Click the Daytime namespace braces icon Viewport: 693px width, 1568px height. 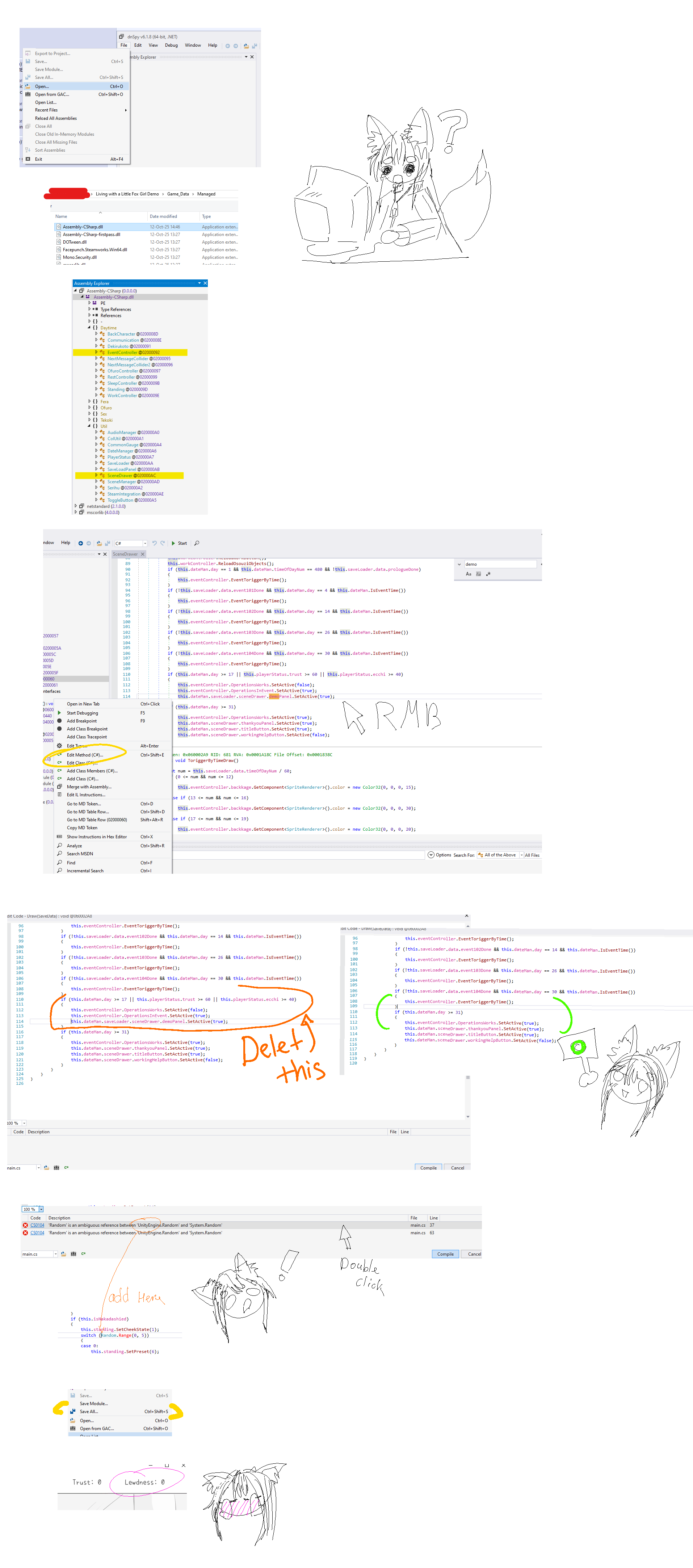pyautogui.click(x=95, y=328)
